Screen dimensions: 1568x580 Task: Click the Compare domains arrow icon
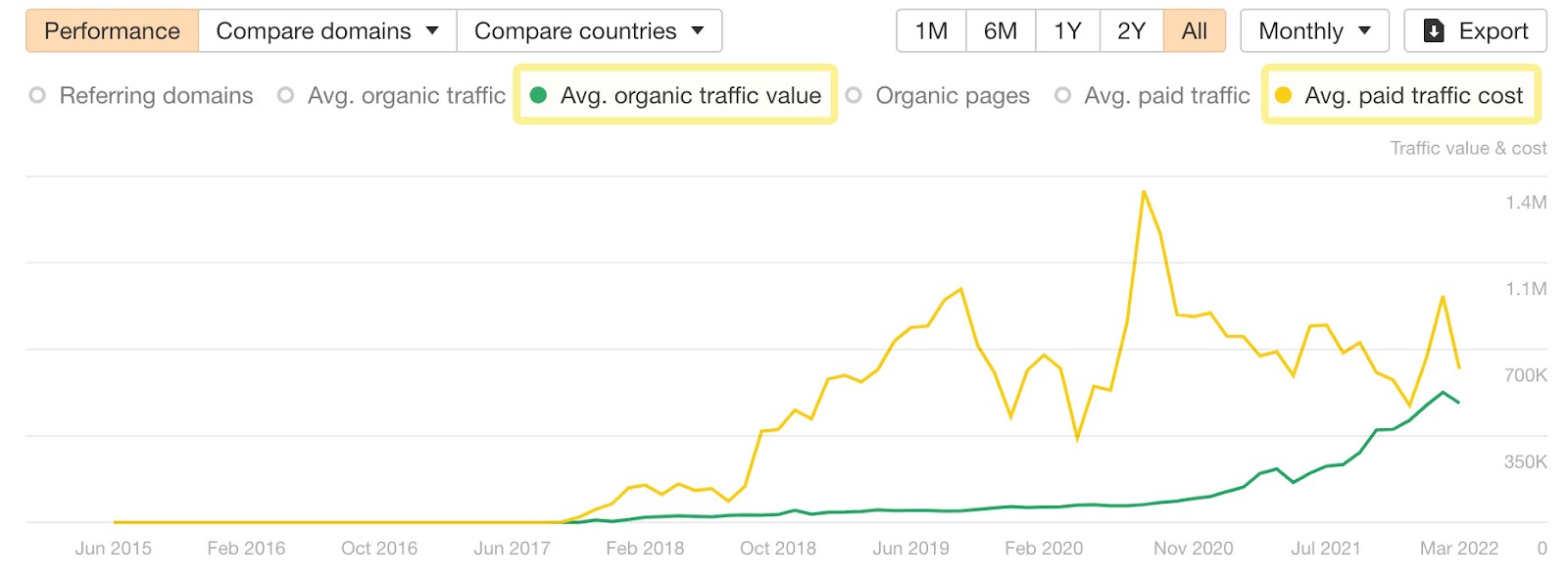tap(431, 30)
